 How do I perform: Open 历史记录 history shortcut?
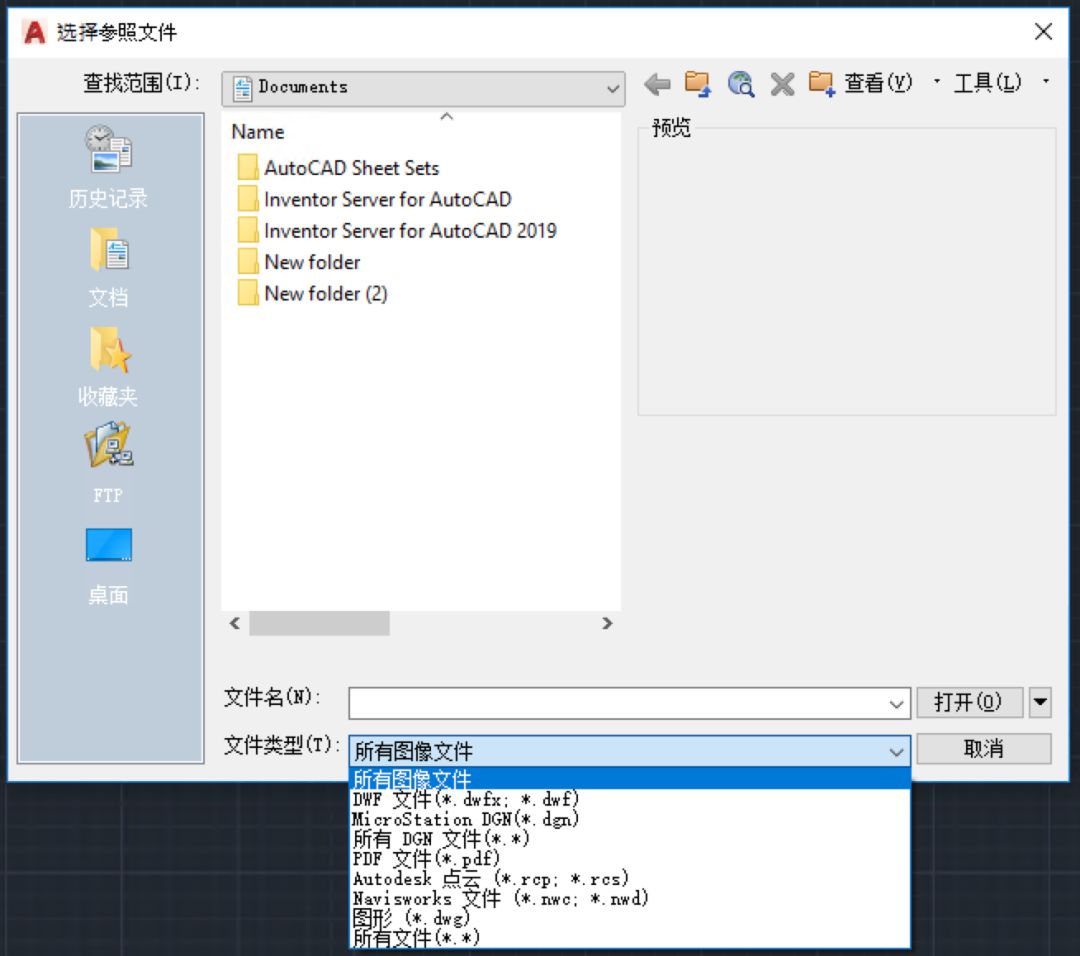tap(108, 166)
